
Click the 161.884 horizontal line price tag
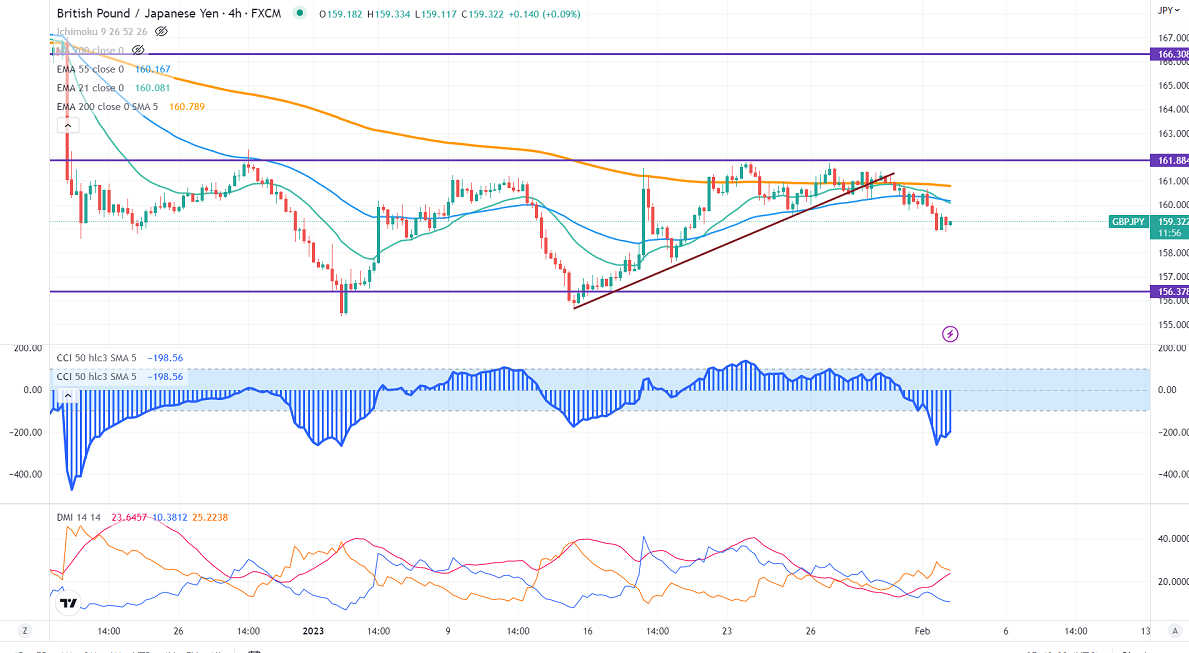(x=1171, y=160)
